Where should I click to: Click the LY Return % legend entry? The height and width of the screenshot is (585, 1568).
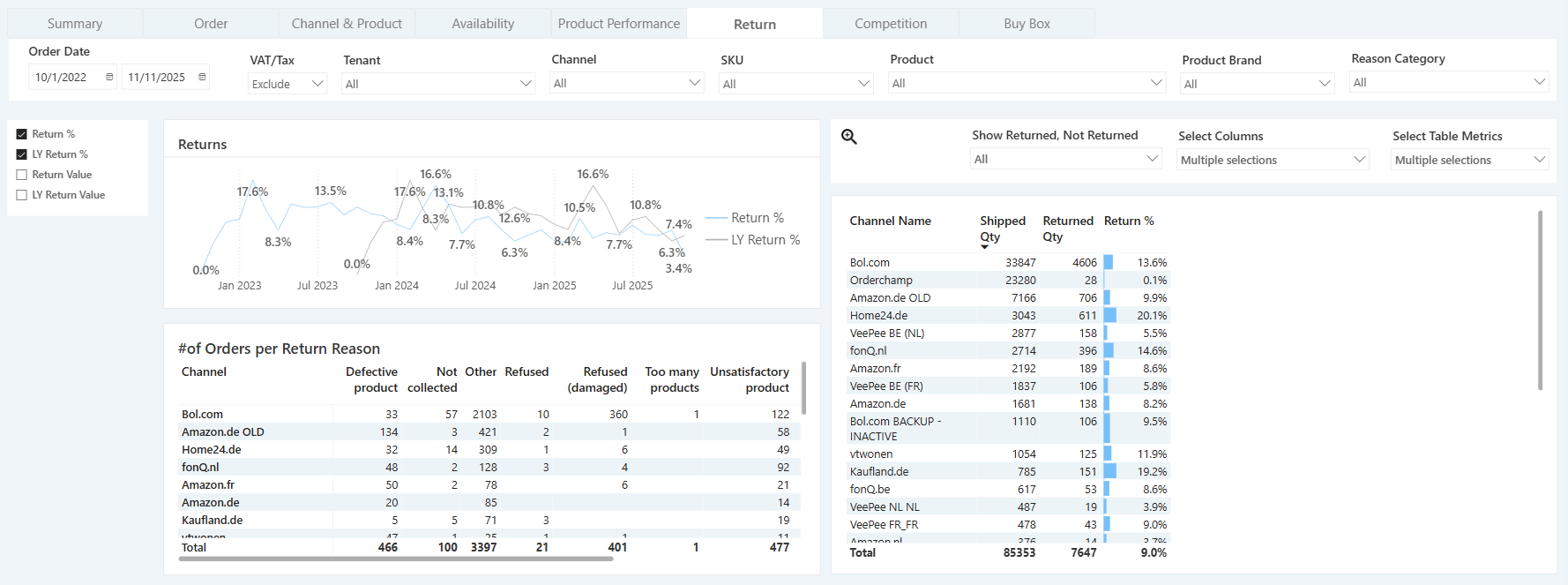(x=753, y=240)
